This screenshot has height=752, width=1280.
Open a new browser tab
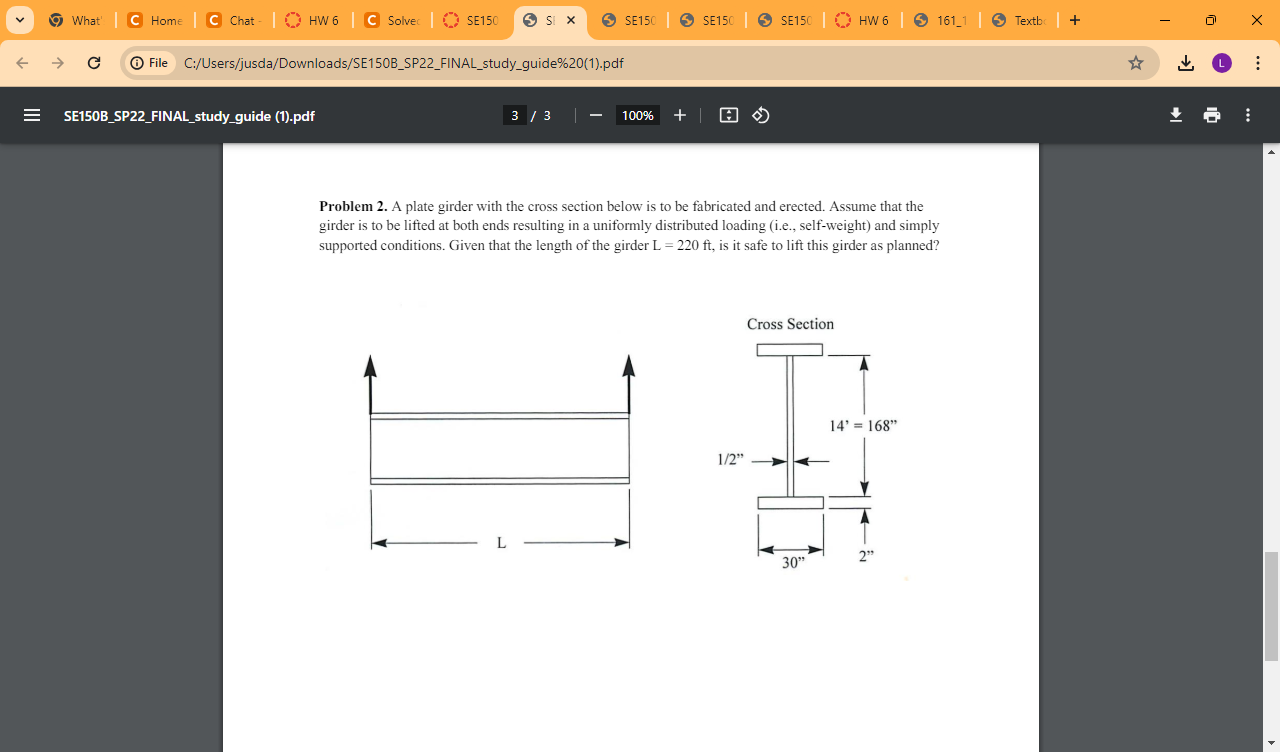click(x=1074, y=20)
